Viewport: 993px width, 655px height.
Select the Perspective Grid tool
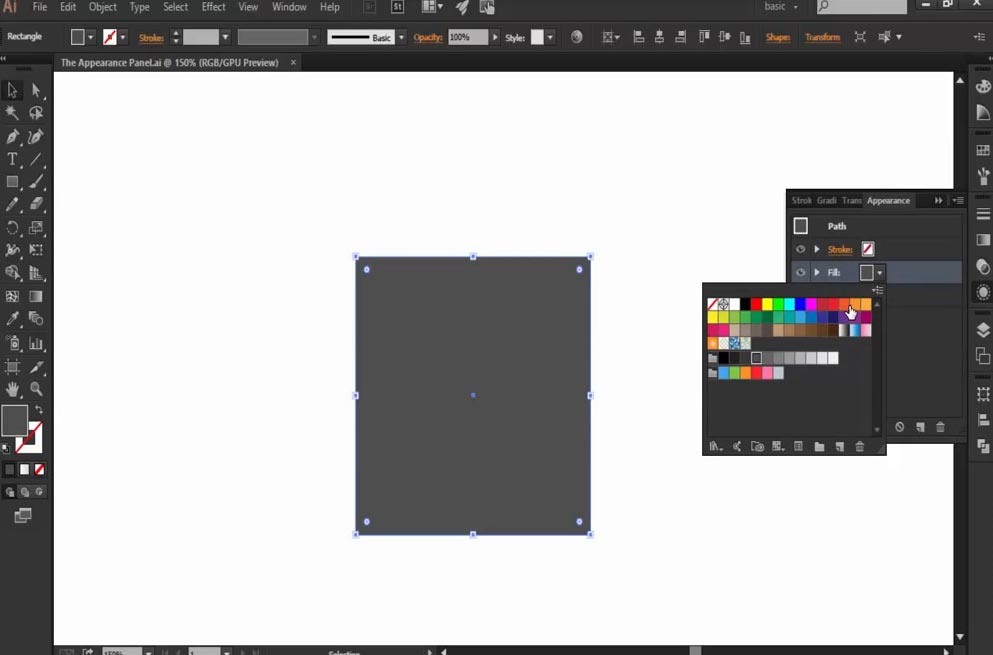tap(36, 273)
